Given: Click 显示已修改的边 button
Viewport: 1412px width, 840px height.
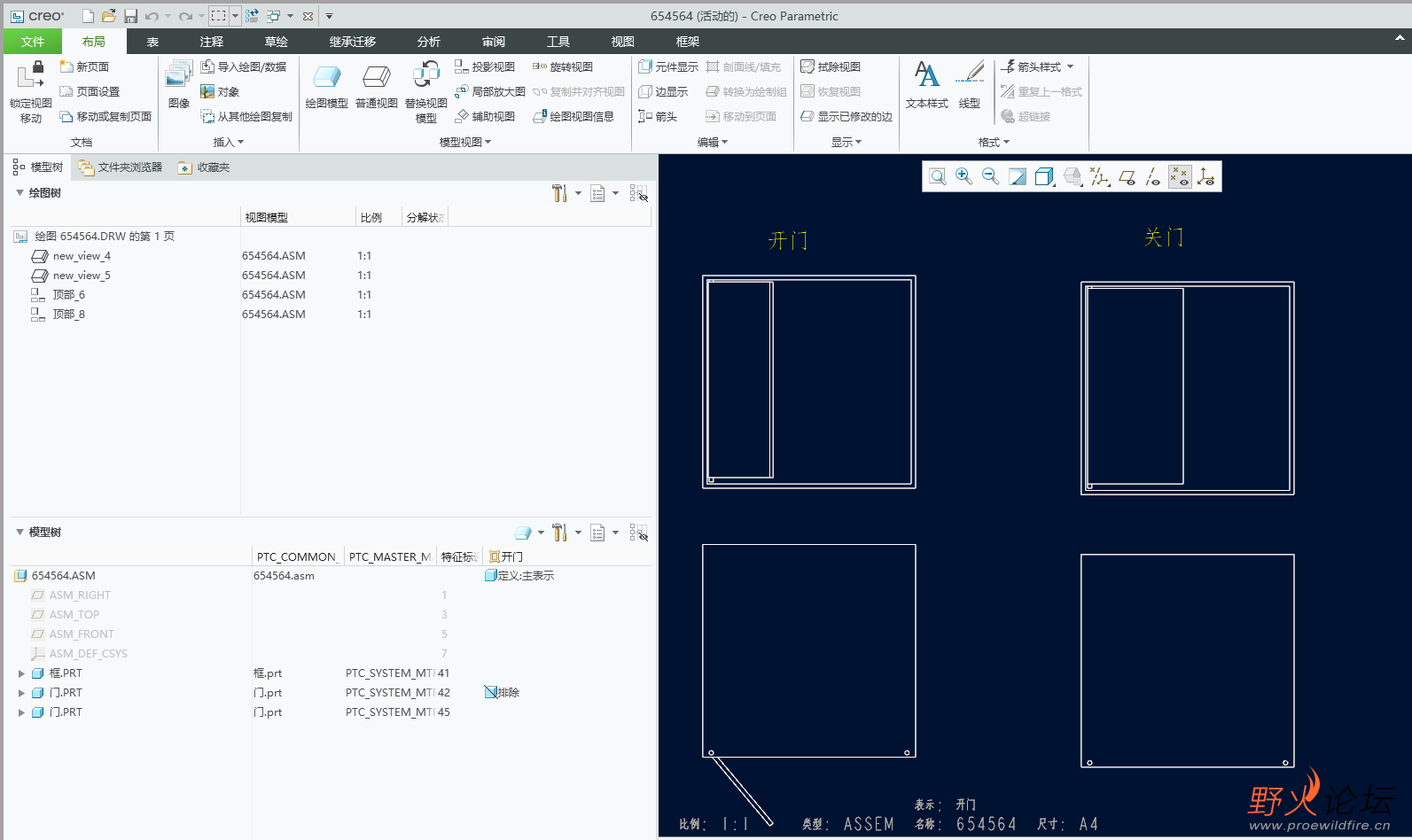Looking at the screenshot, I should [x=846, y=116].
